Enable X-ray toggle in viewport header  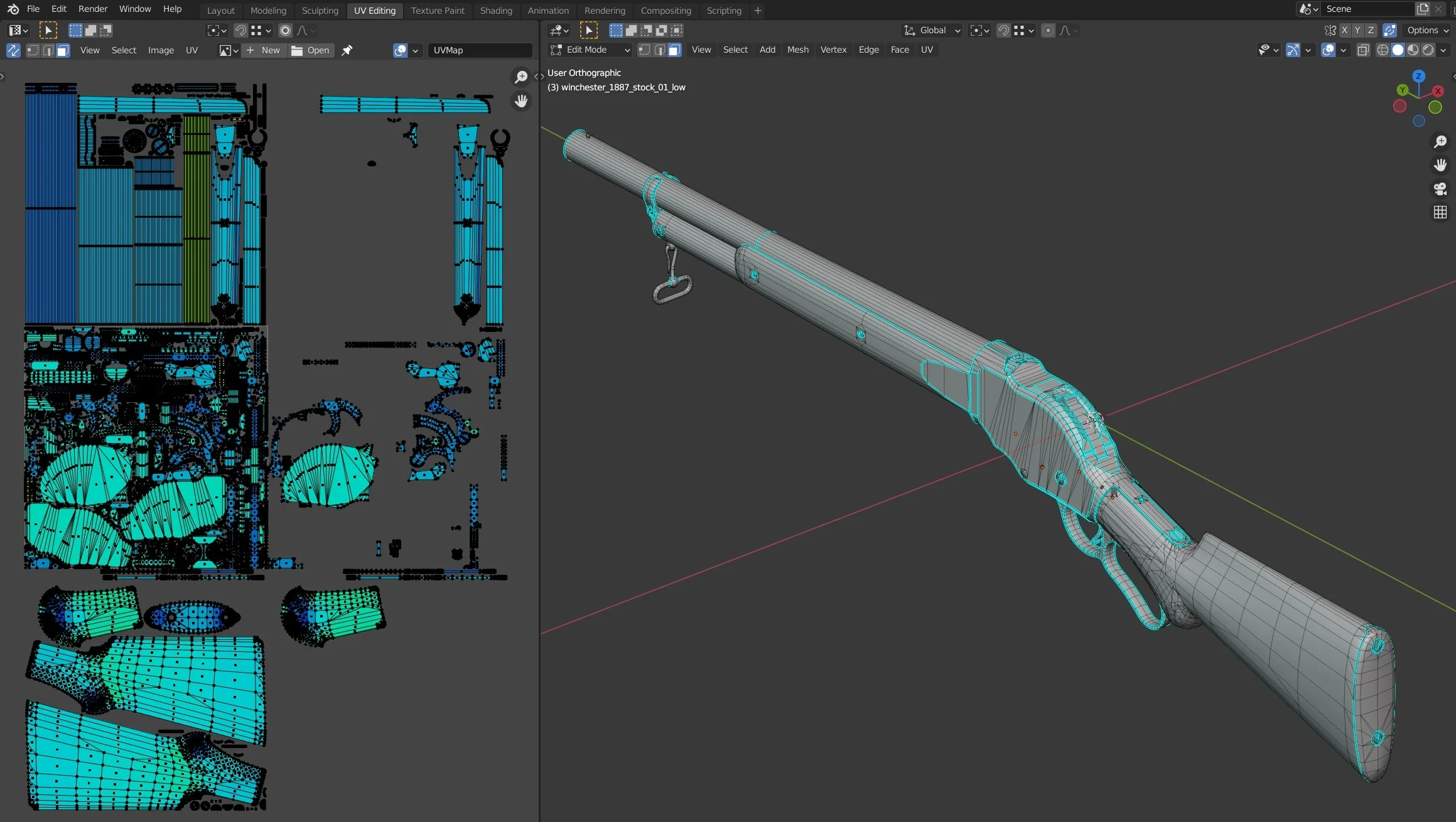[1362, 50]
